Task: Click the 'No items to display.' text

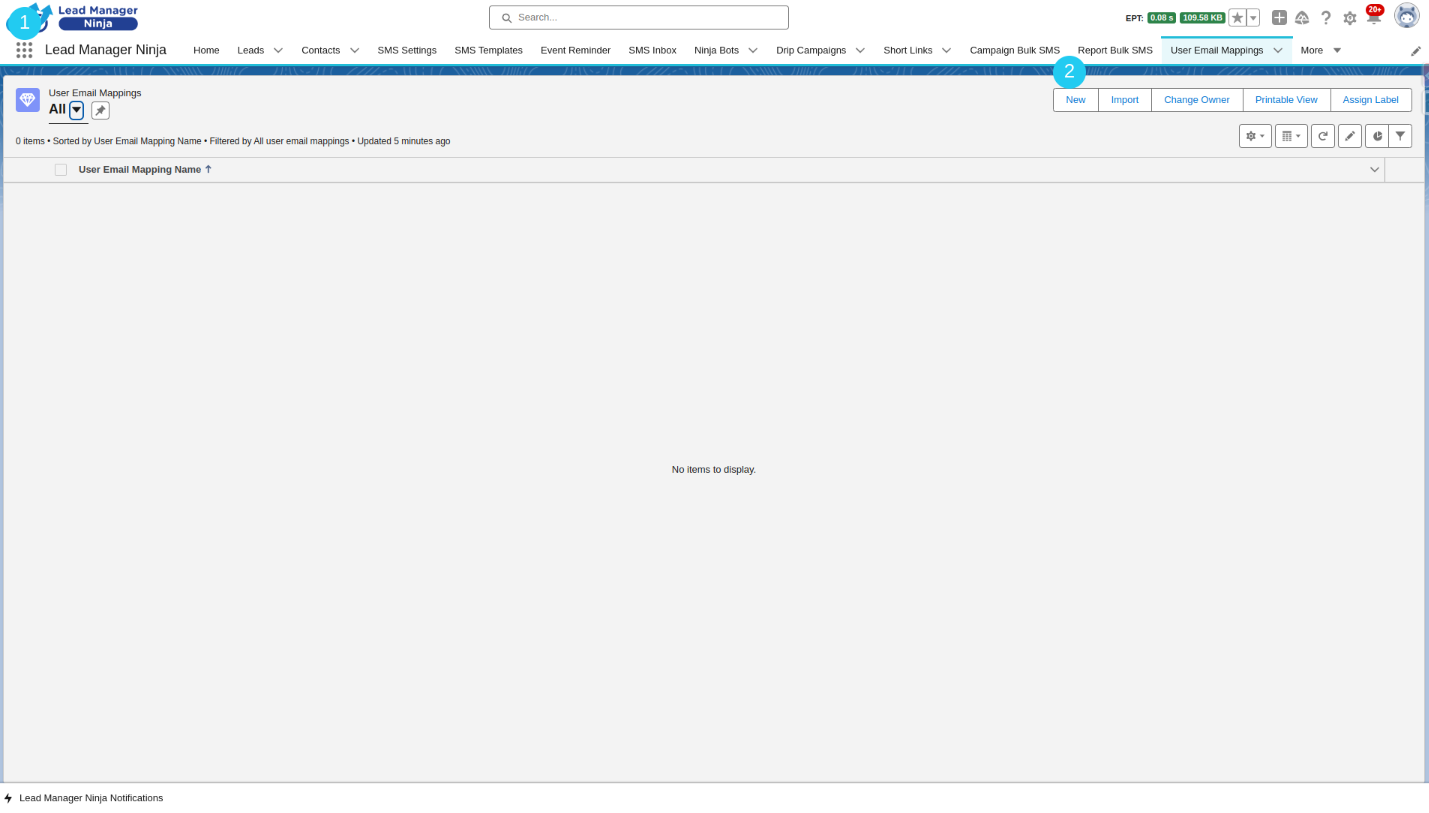Action: (714, 469)
